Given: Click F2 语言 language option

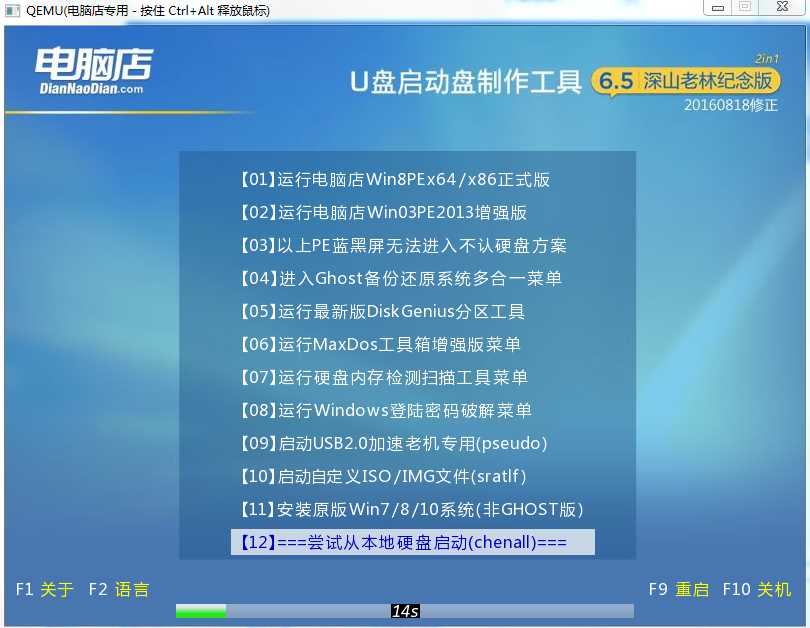Looking at the screenshot, I should tap(118, 590).
